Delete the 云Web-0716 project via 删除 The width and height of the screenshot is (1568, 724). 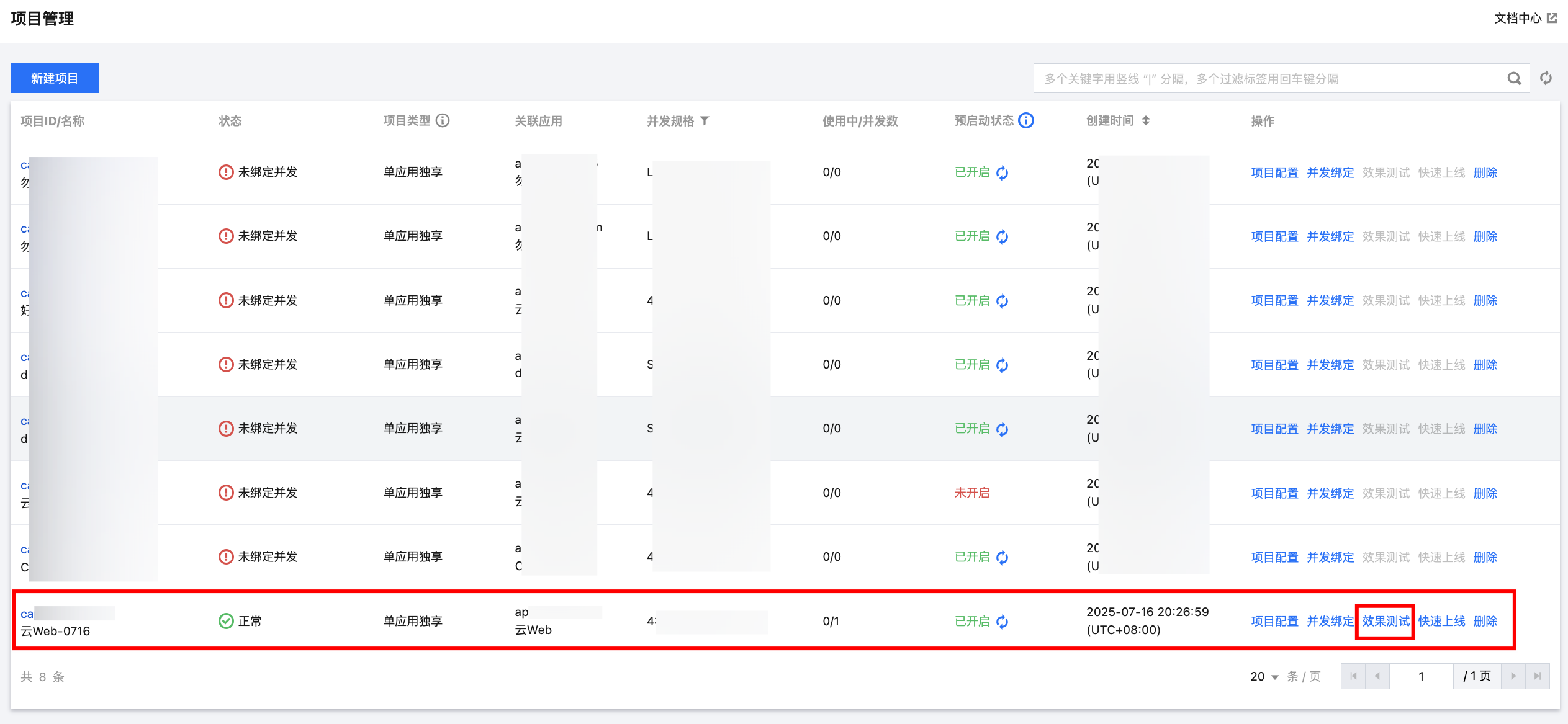tap(1485, 621)
